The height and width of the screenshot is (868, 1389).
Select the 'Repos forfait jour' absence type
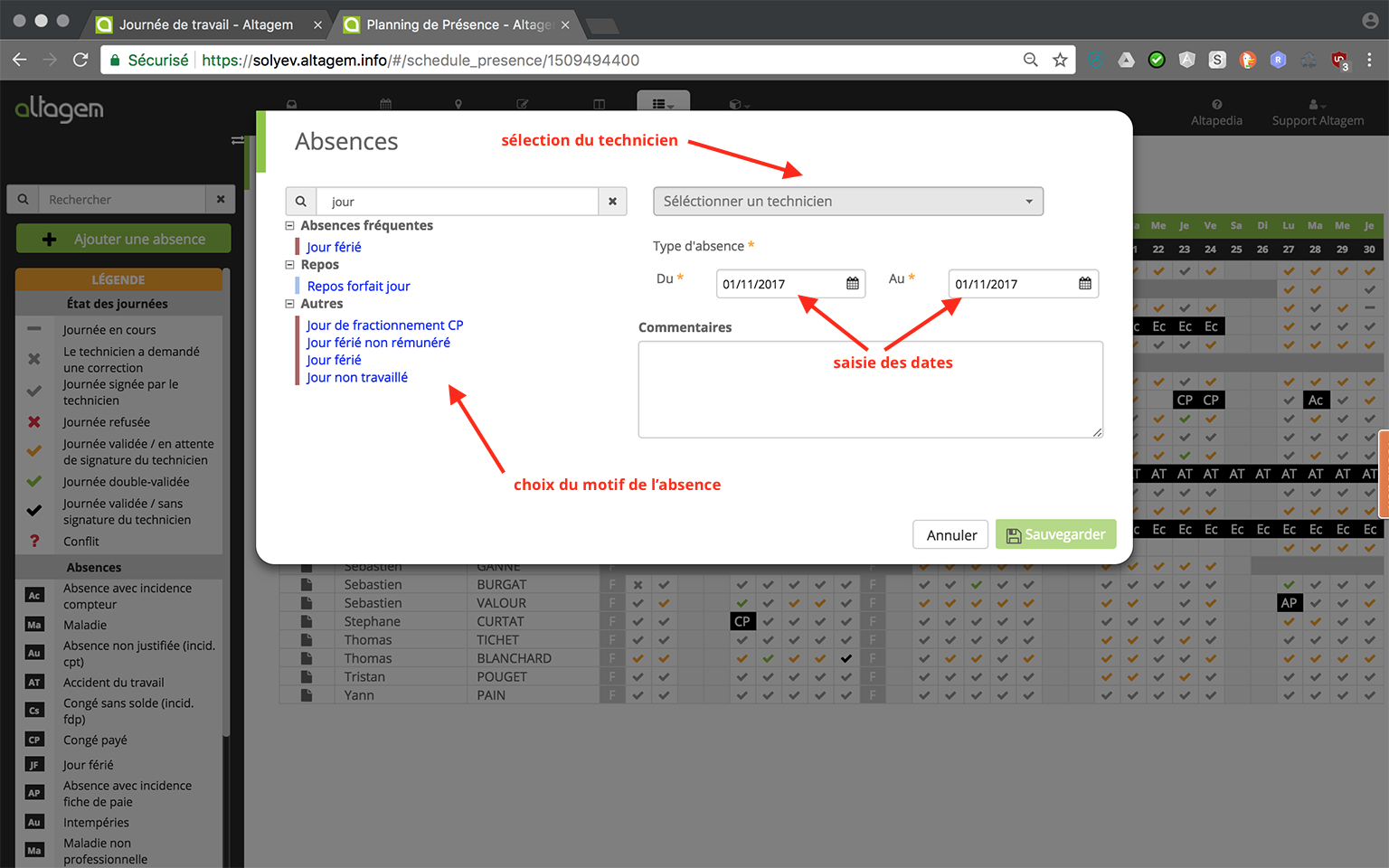pyautogui.click(x=358, y=286)
